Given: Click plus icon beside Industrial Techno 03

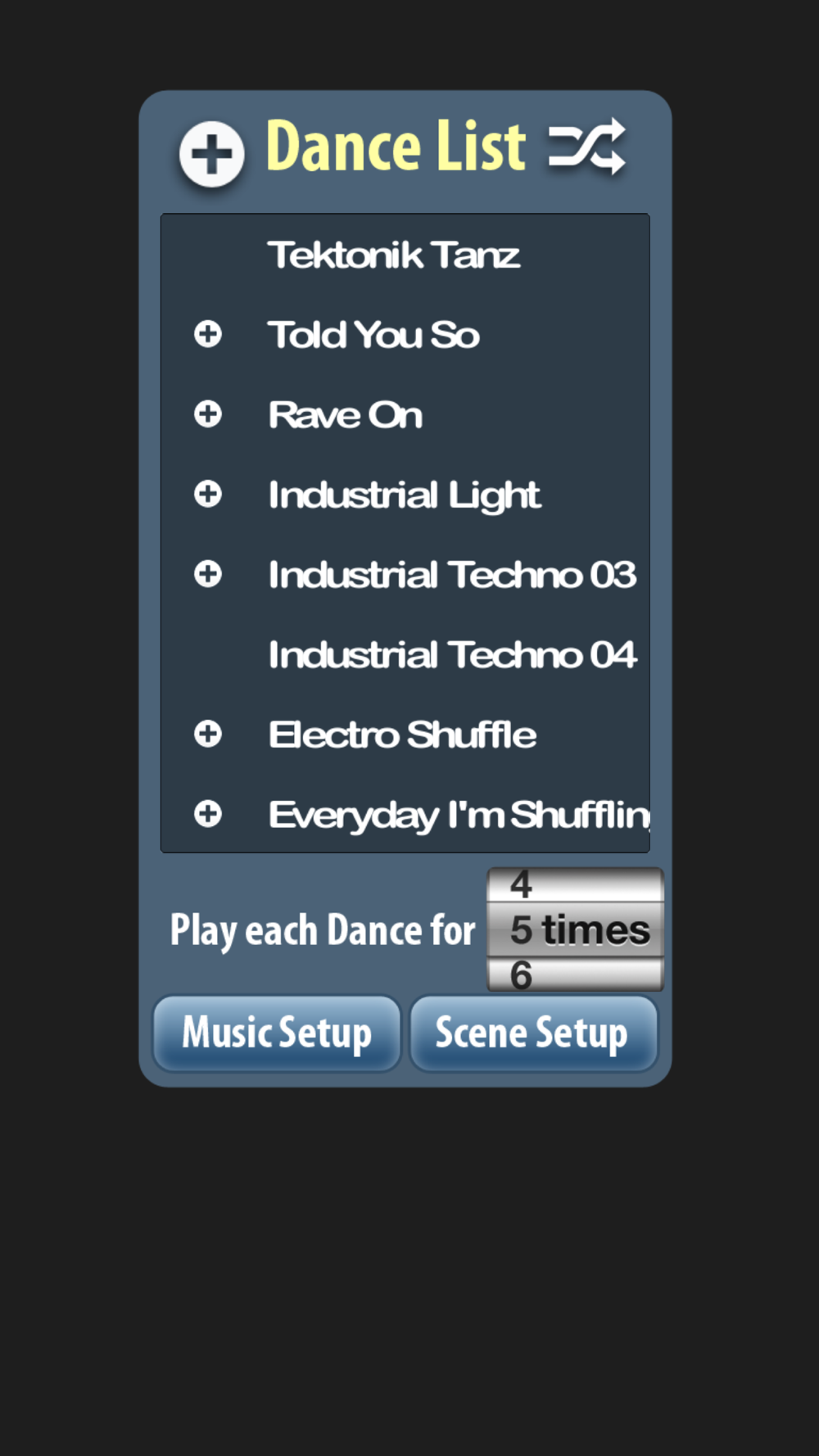Looking at the screenshot, I should (208, 574).
